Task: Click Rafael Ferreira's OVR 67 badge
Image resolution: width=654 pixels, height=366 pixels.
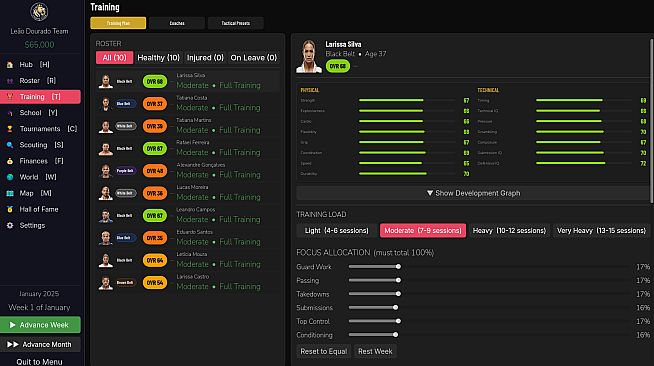Action: [x=155, y=148]
